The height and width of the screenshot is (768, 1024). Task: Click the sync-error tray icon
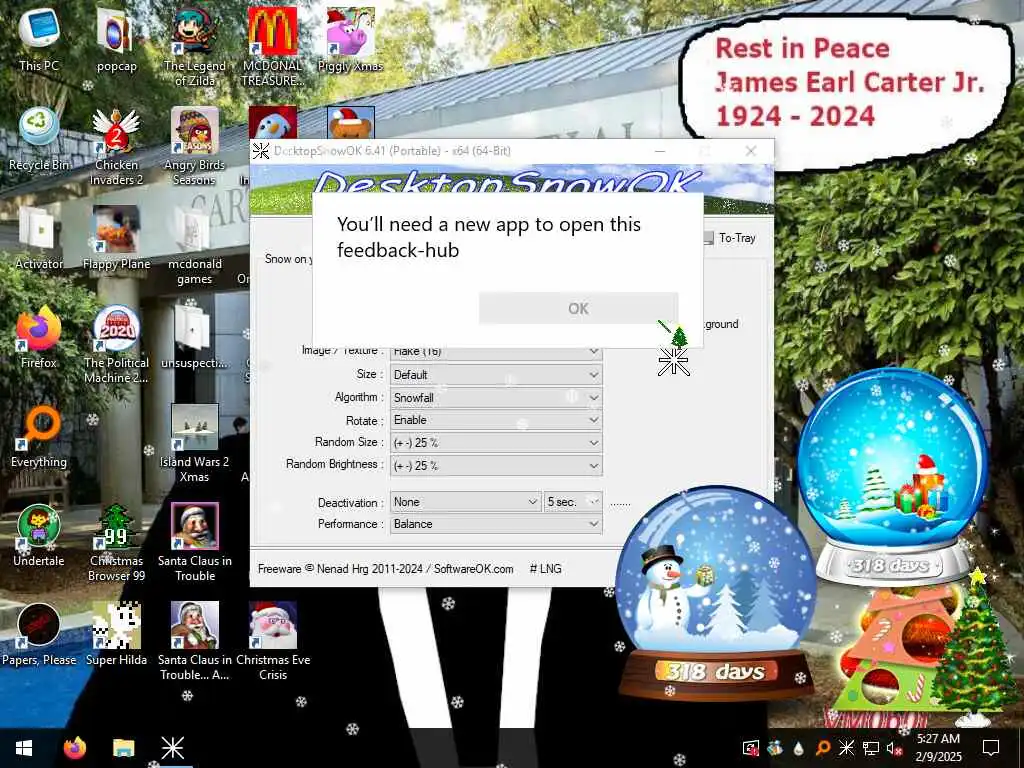tap(751, 748)
